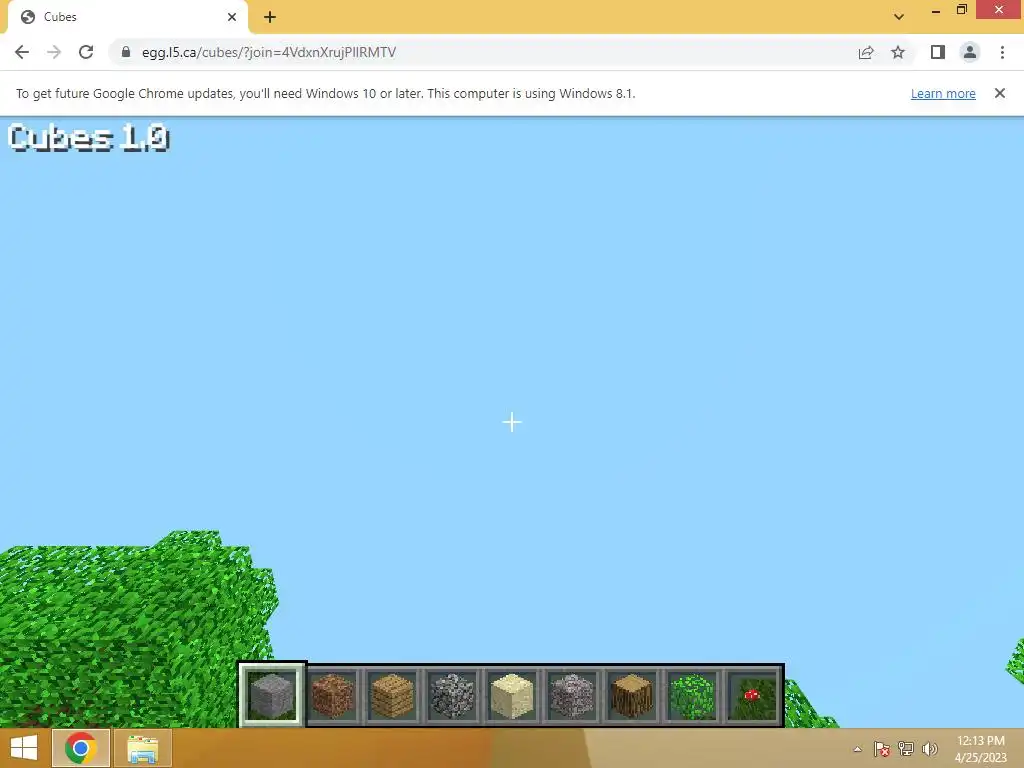Open the volume control icon
1024x768 pixels.
(x=929, y=749)
